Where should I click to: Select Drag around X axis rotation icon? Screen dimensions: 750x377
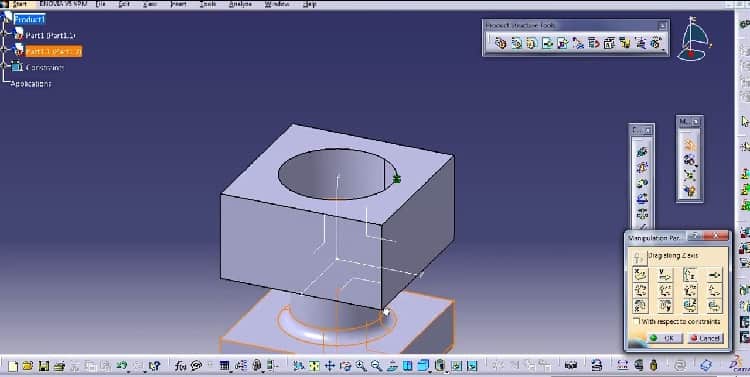pos(640,305)
